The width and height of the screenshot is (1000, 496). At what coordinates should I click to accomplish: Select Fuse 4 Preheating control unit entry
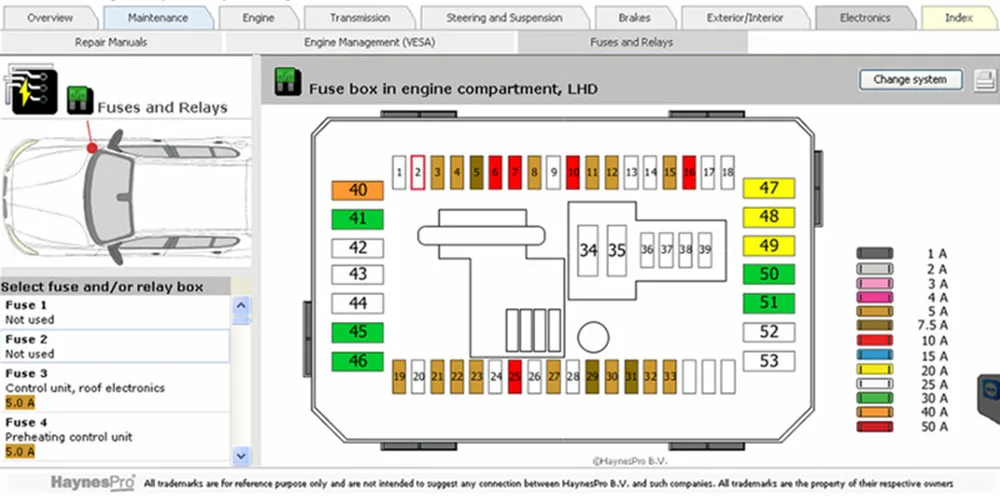115,437
